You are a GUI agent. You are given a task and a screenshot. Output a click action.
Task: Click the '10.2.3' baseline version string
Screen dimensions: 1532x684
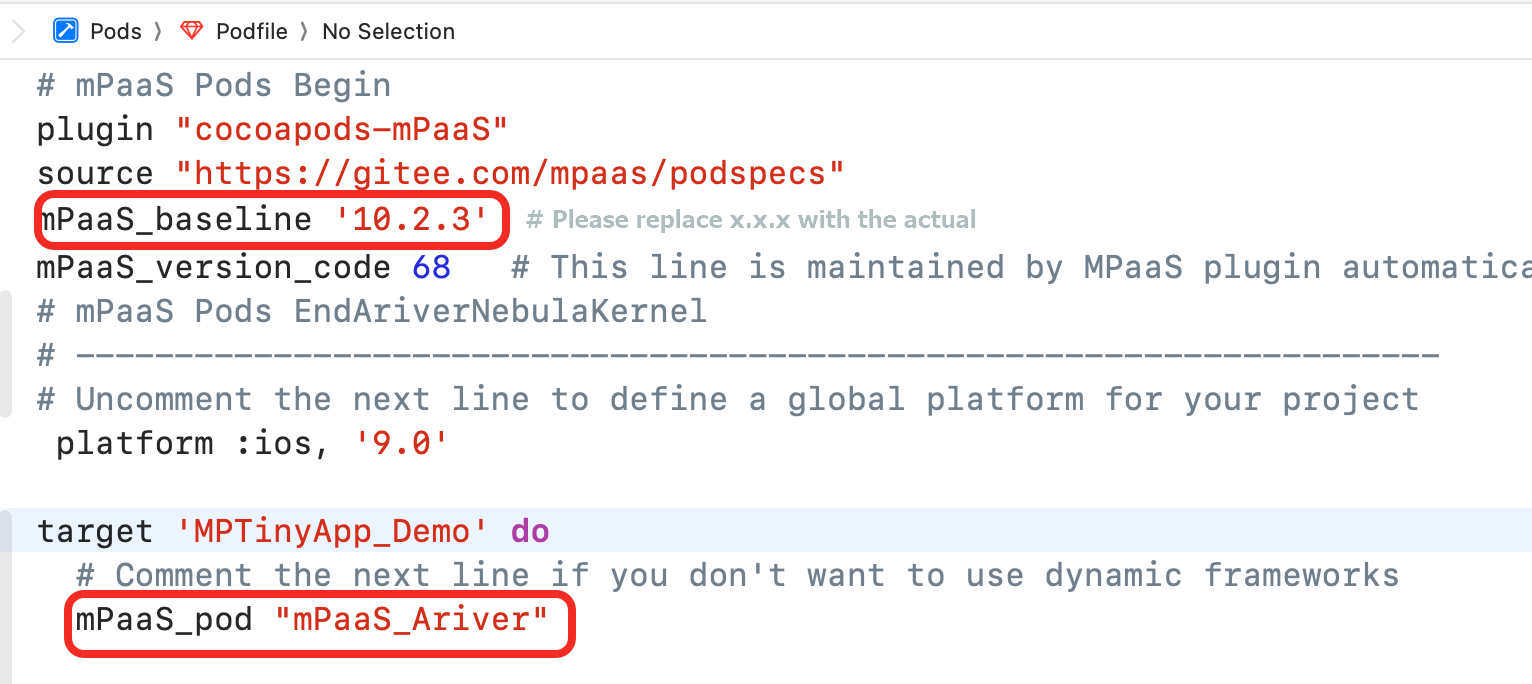point(411,219)
